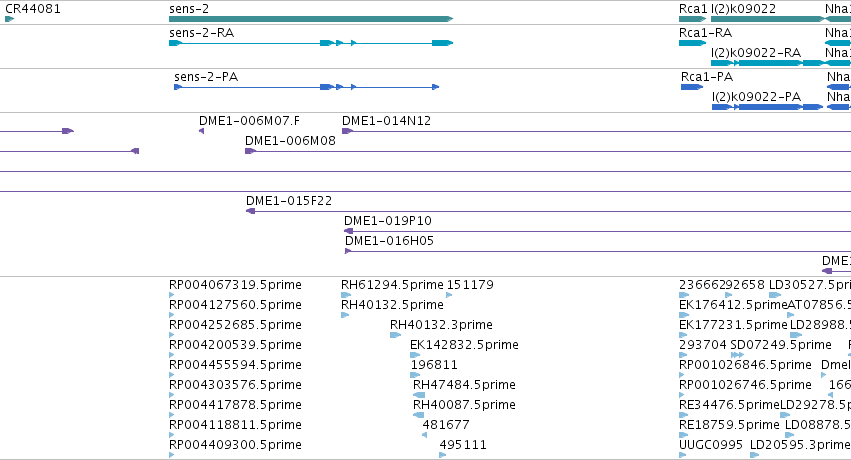Select the RH40132.3prime EST glyph
This screenshot has height=460, width=851.
click(395, 335)
